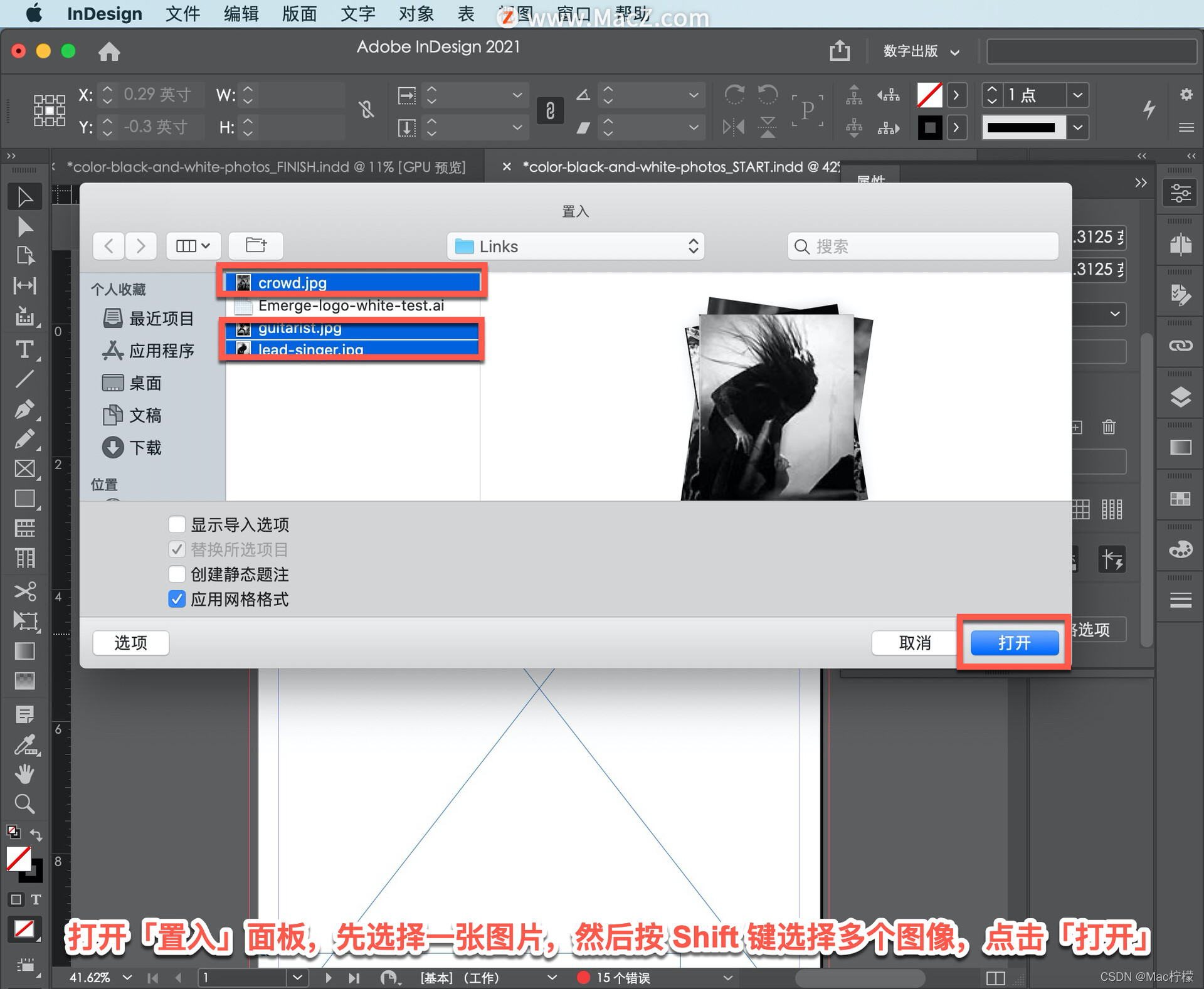Go back in the Place dialog browser
The height and width of the screenshot is (989, 1204).
(108, 245)
